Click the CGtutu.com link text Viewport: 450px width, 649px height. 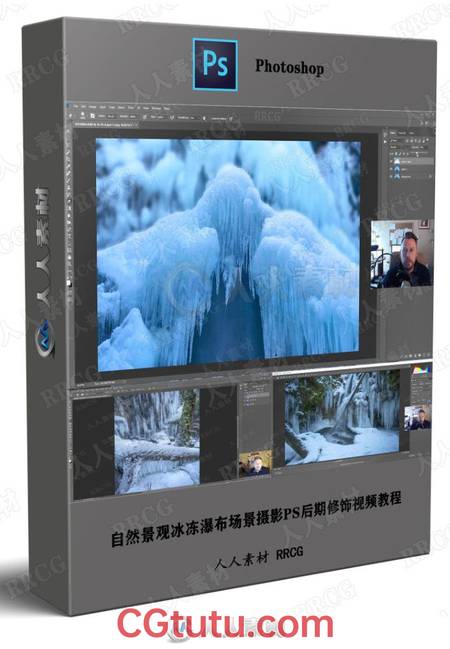point(225,625)
